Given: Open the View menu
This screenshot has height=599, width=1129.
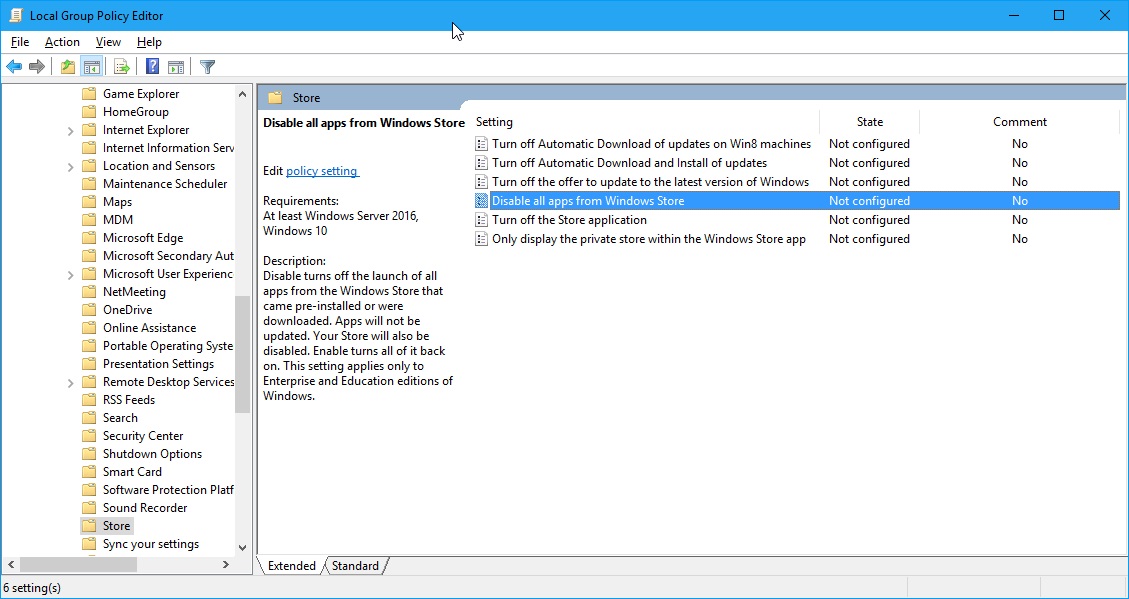Looking at the screenshot, I should (x=108, y=42).
